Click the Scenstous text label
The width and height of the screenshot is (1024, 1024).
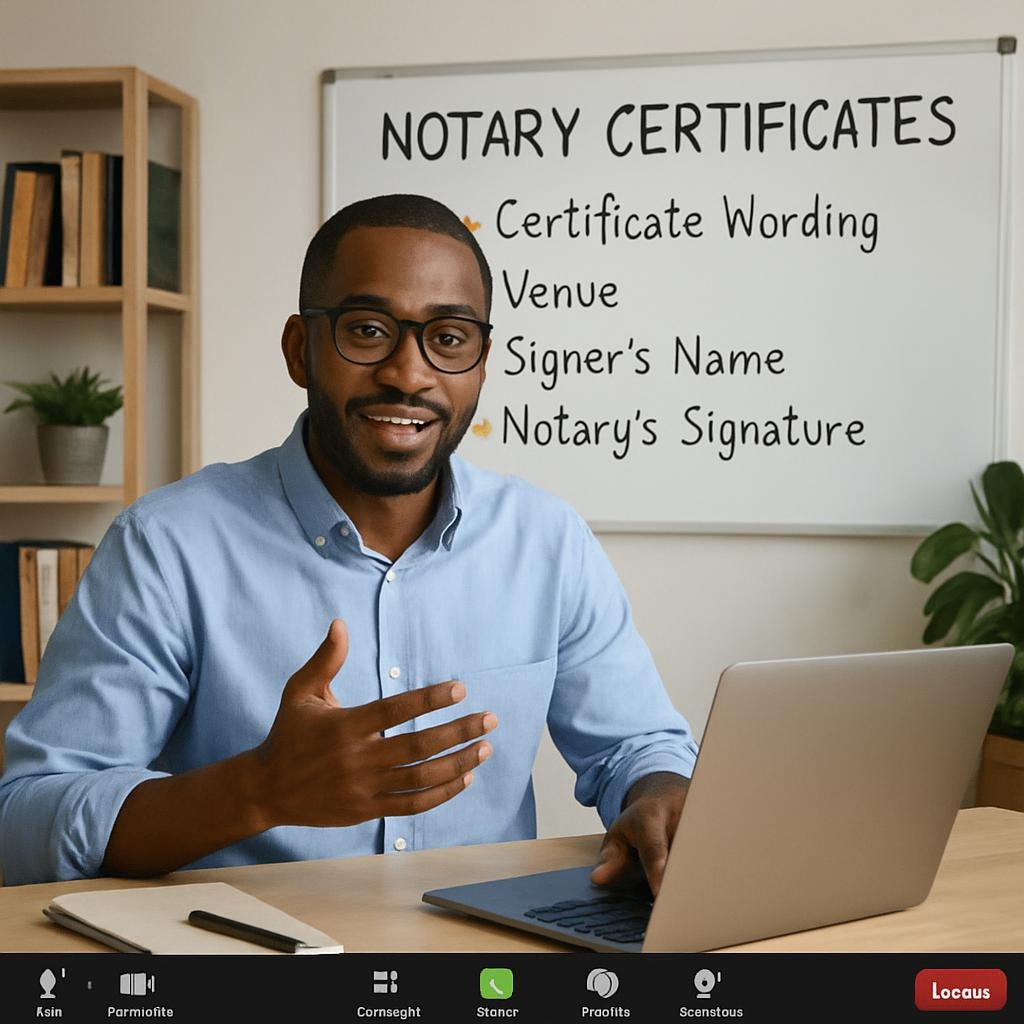[711, 1012]
